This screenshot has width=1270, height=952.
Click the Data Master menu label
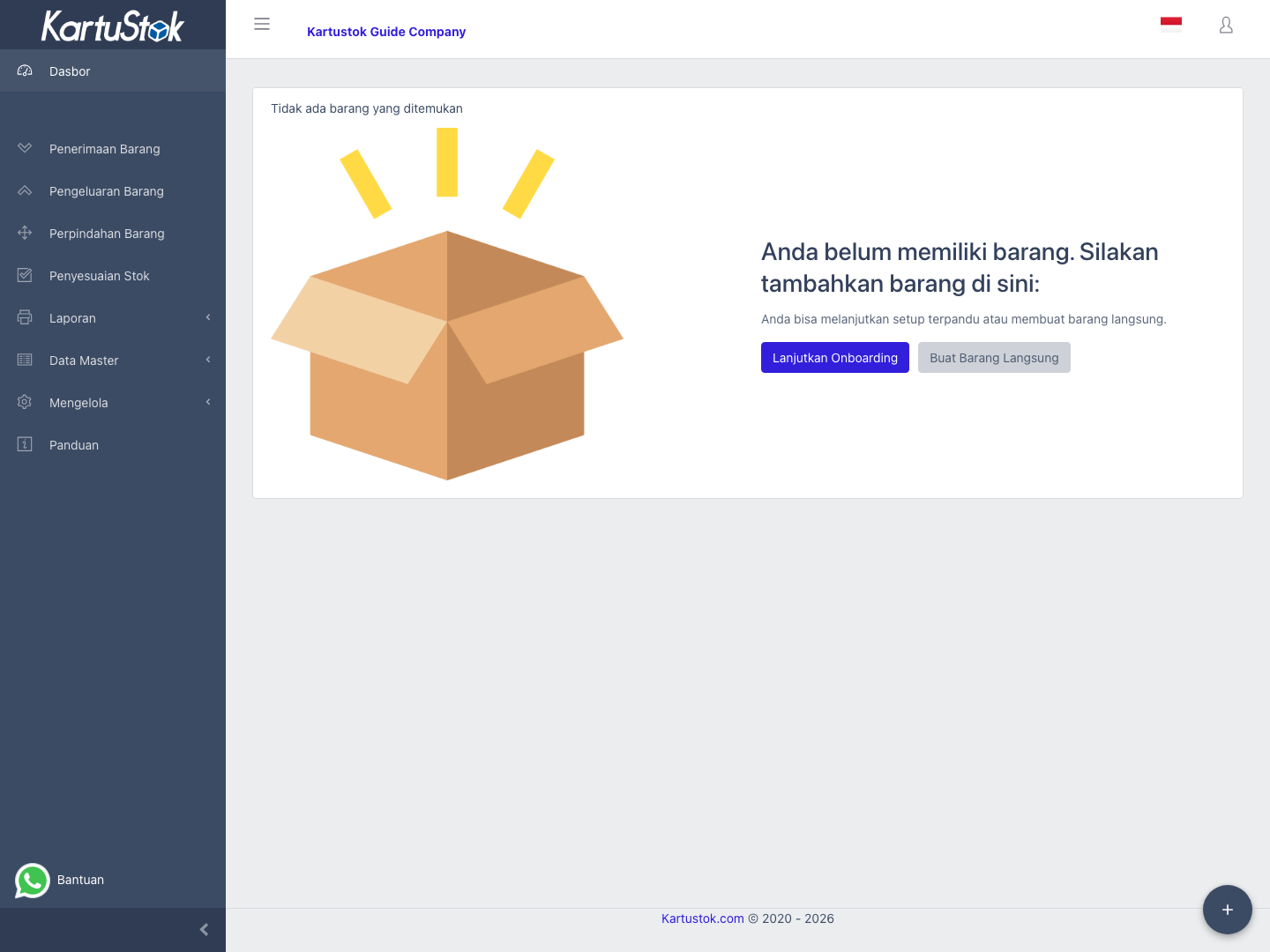click(x=84, y=361)
